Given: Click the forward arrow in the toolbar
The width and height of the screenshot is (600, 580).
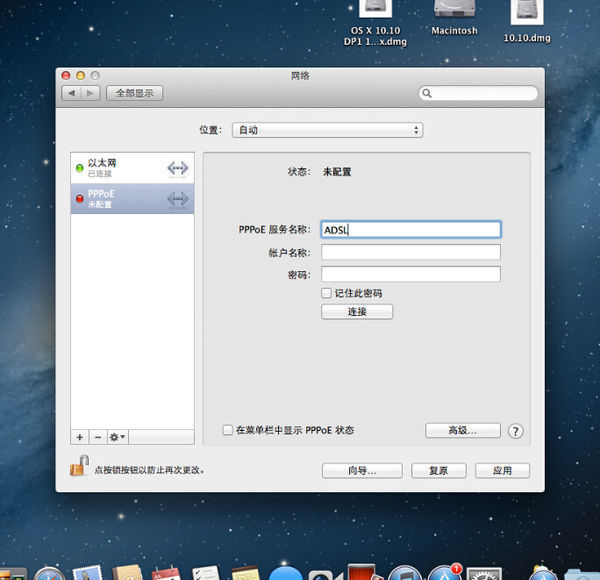Looking at the screenshot, I should click(90, 93).
